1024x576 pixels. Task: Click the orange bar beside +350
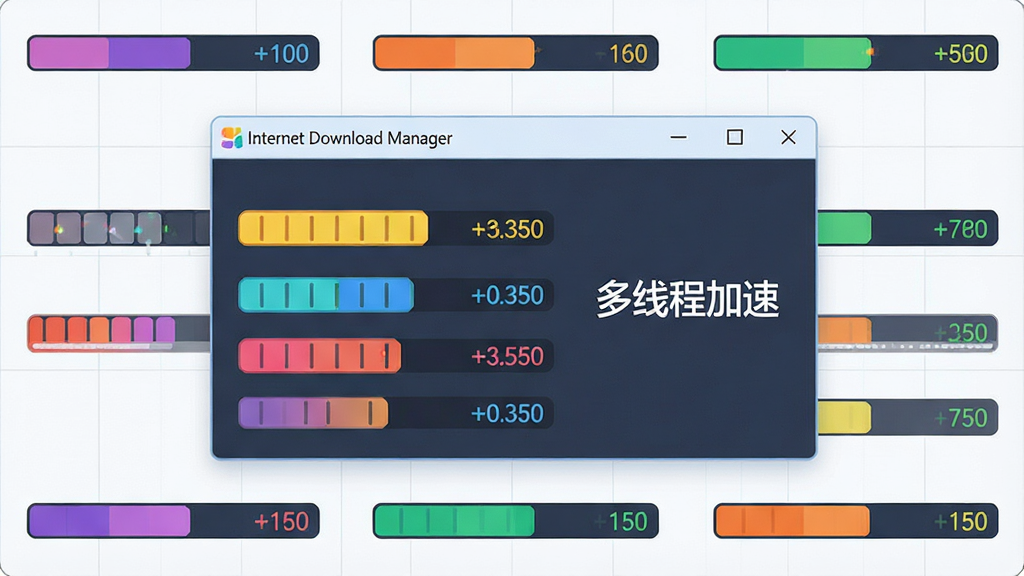click(x=844, y=331)
